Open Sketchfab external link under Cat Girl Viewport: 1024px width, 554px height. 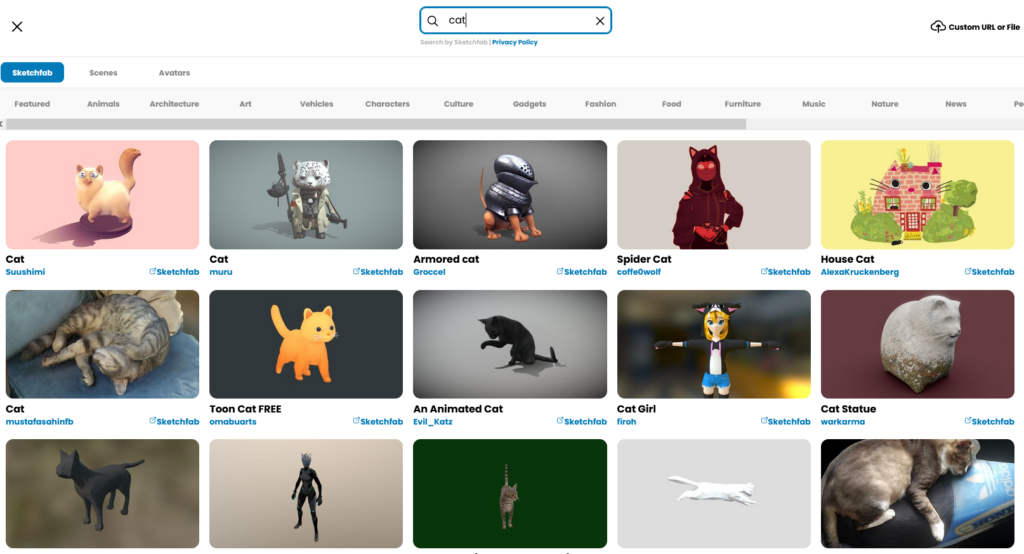click(786, 421)
